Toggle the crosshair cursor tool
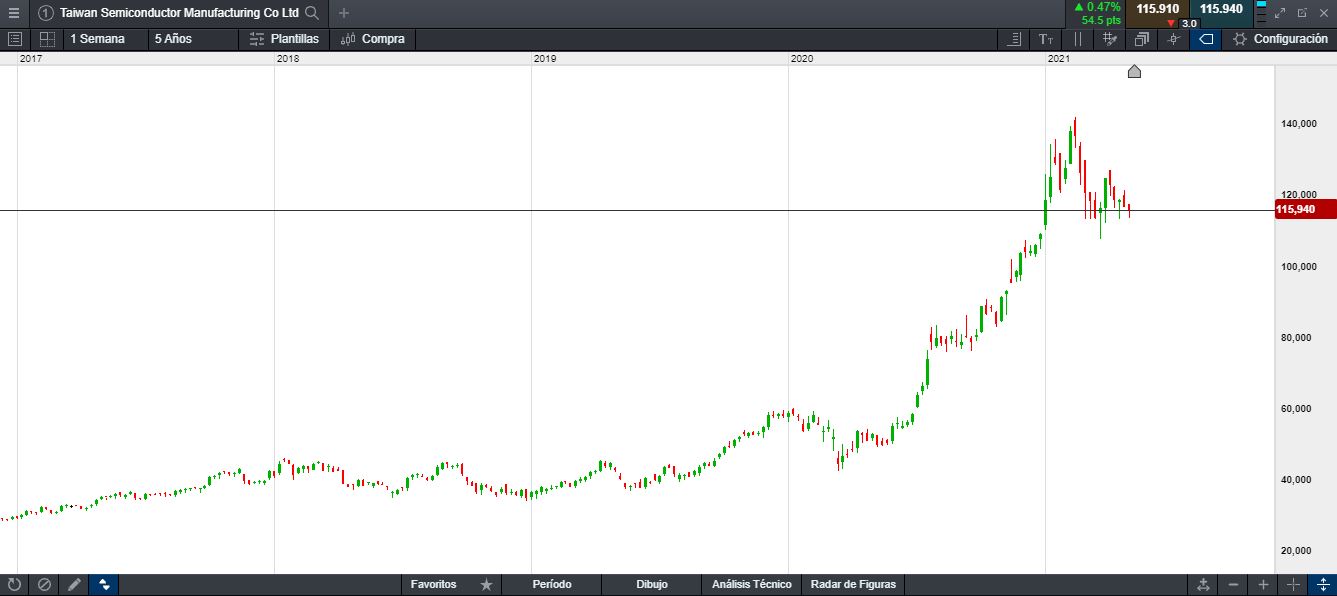Viewport: 1337px width, 596px height. (x=1174, y=39)
